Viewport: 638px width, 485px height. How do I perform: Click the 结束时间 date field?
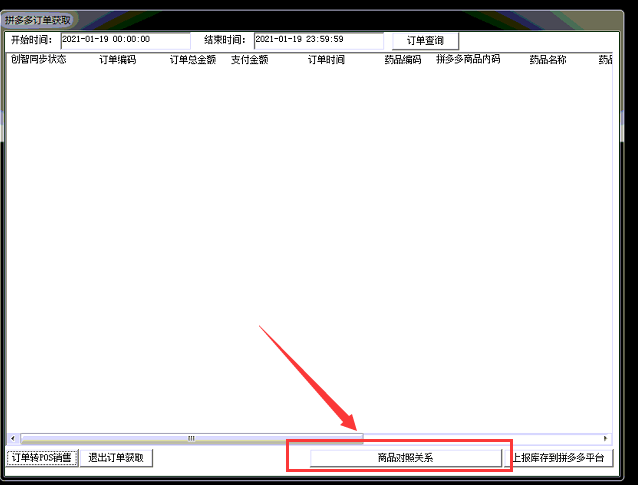click(x=319, y=40)
